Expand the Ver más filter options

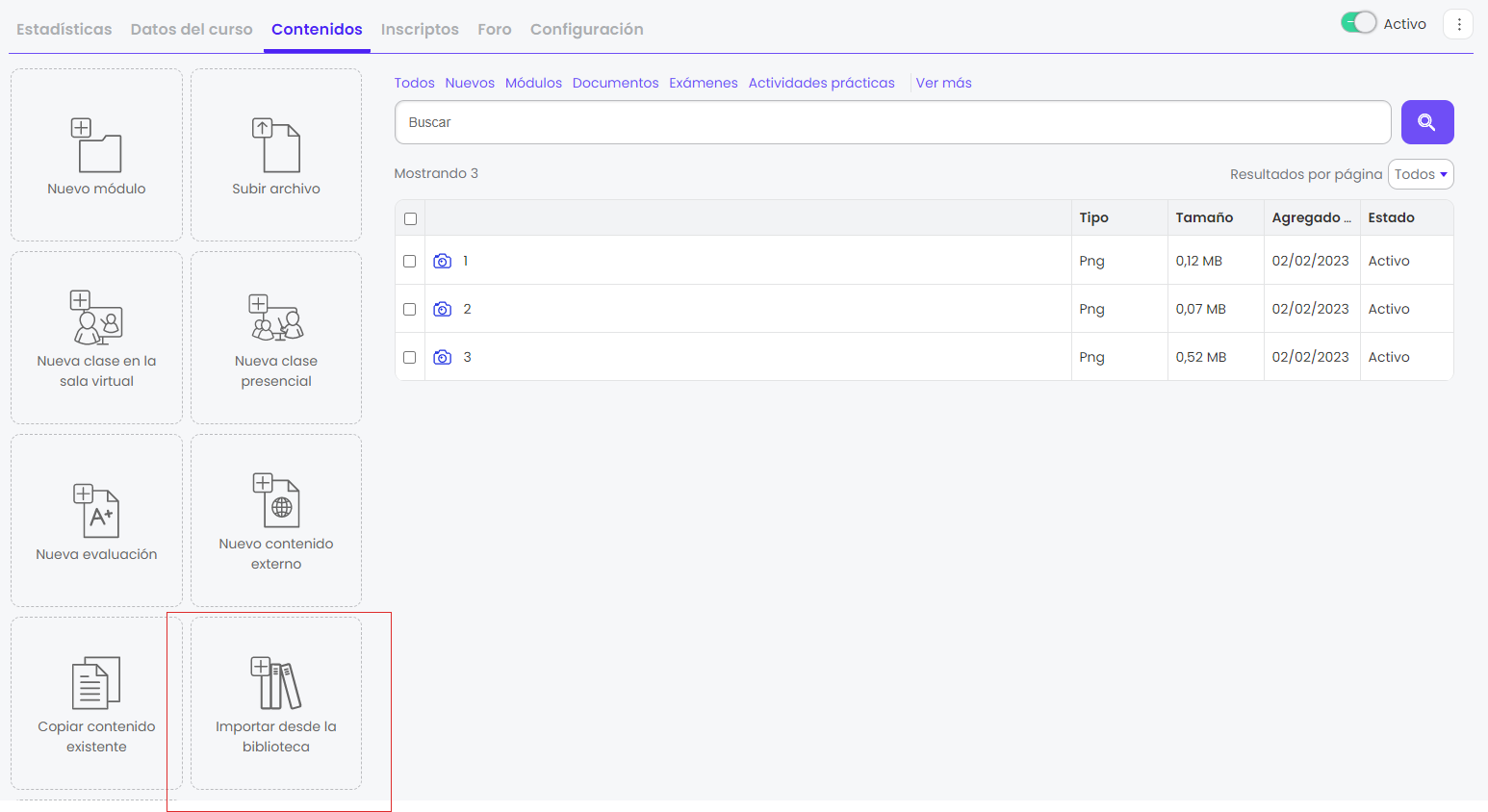943,83
